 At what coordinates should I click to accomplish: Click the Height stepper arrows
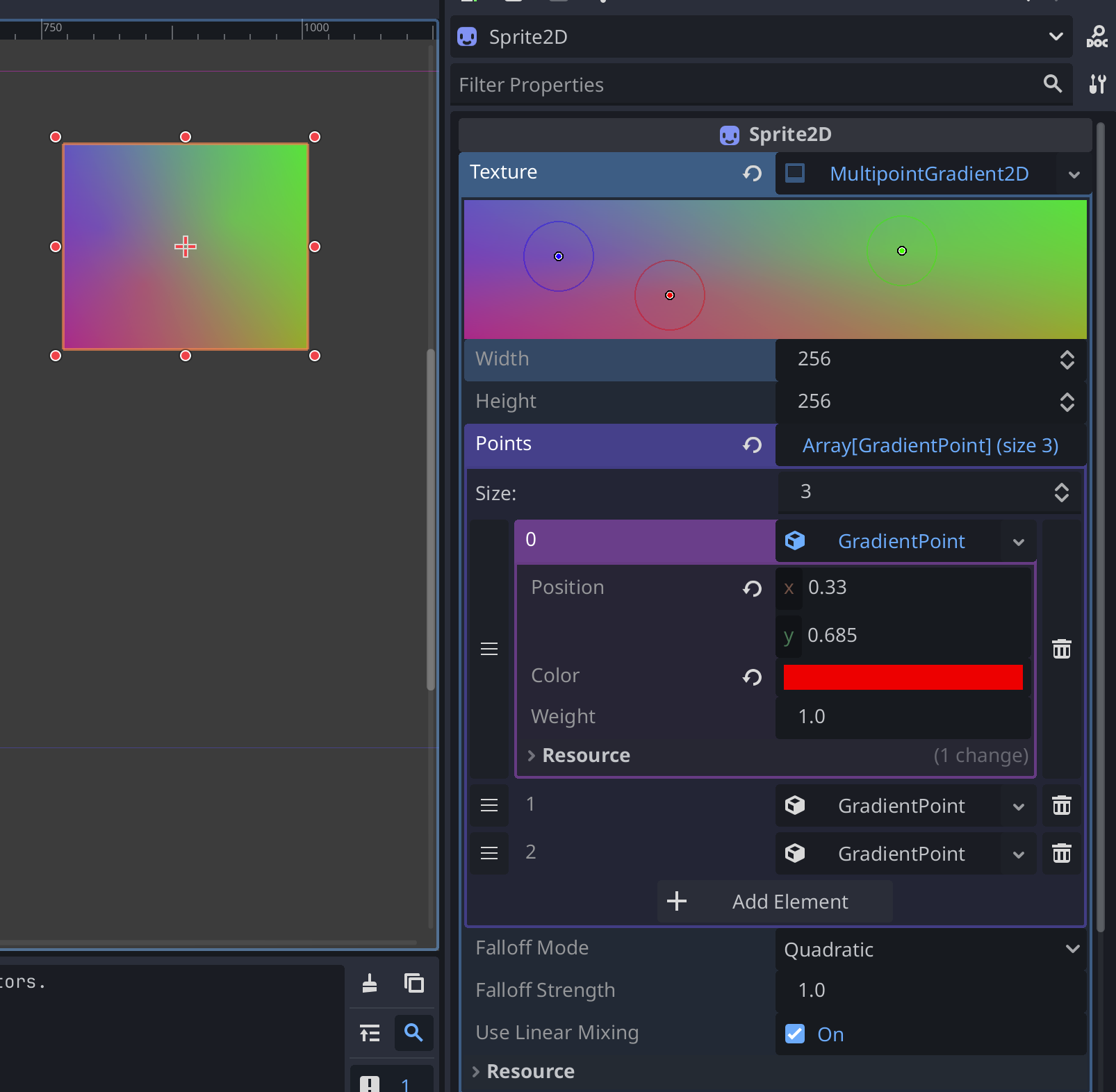(x=1067, y=402)
